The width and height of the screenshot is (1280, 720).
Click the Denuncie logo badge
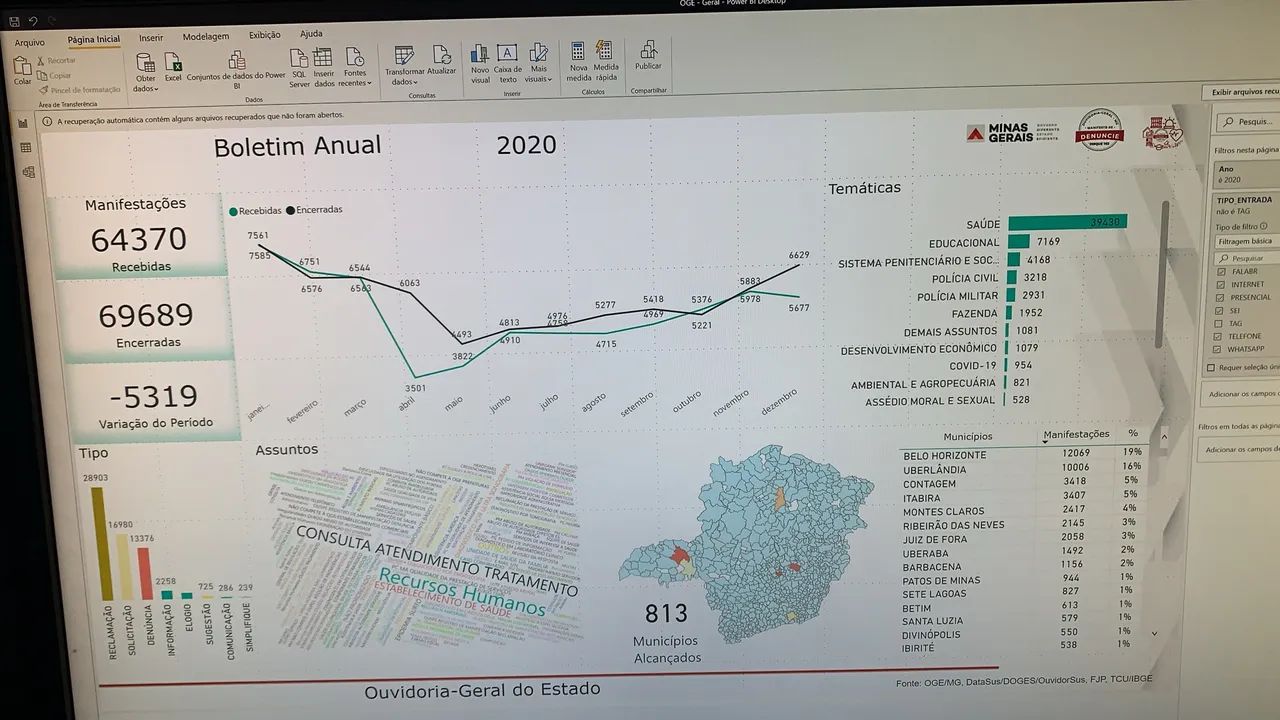[x=1100, y=130]
